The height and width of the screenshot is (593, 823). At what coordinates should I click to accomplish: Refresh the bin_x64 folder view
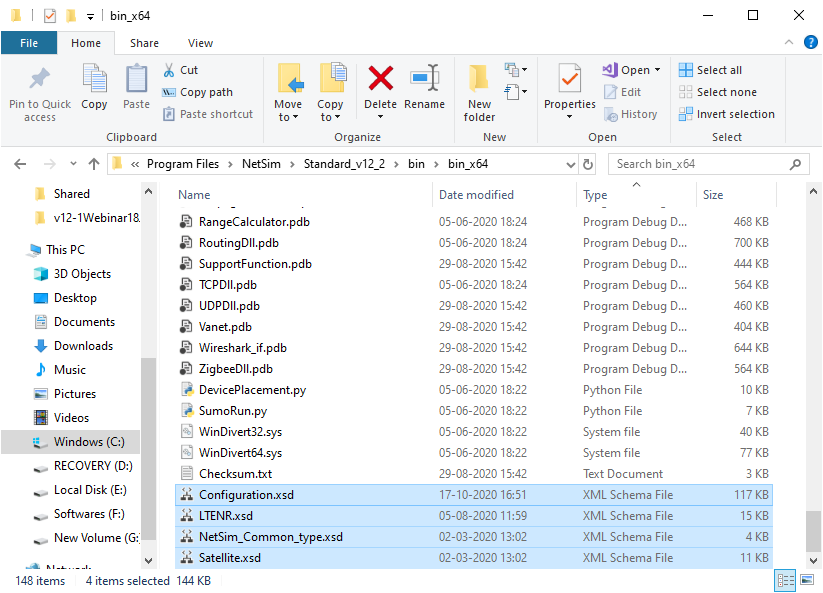click(588, 164)
